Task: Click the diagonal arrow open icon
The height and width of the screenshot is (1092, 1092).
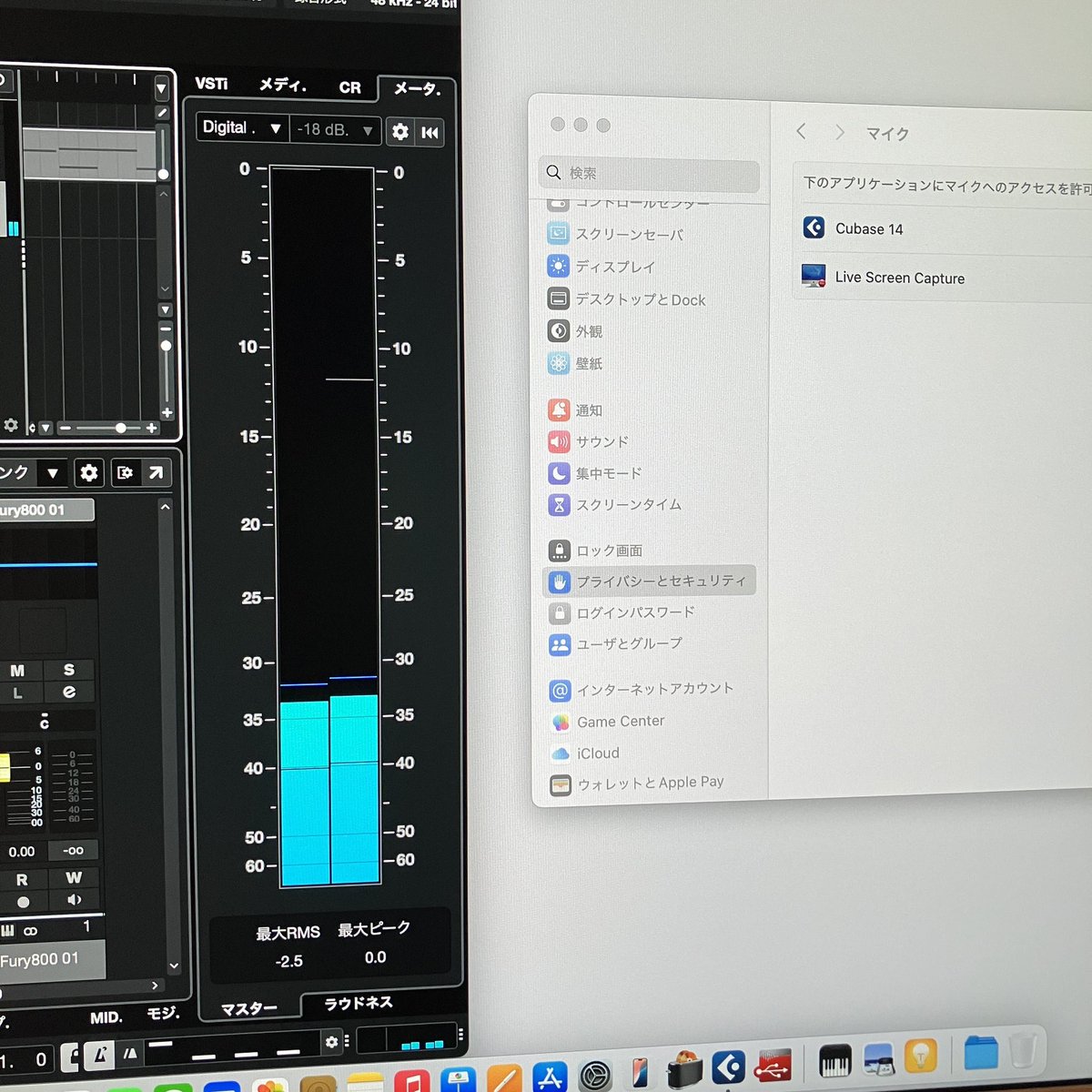Action: pos(156,472)
